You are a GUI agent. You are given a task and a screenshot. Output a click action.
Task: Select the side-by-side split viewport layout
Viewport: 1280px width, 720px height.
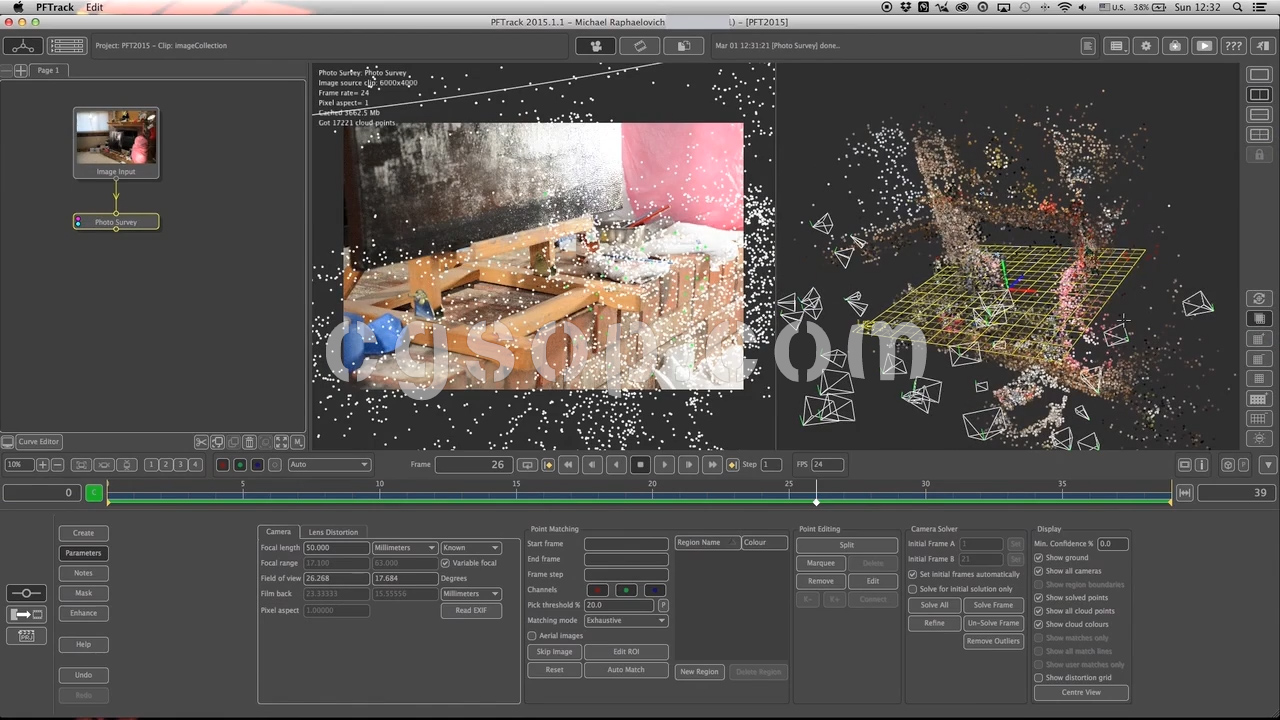point(1259,95)
